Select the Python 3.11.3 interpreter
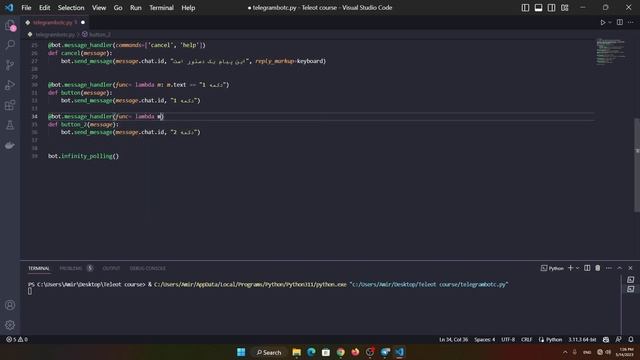This screenshot has height=360, width=640. [x=582, y=340]
